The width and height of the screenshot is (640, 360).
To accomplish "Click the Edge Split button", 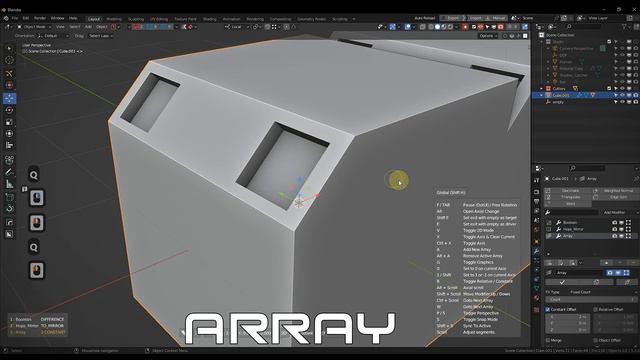I will point(615,197).
